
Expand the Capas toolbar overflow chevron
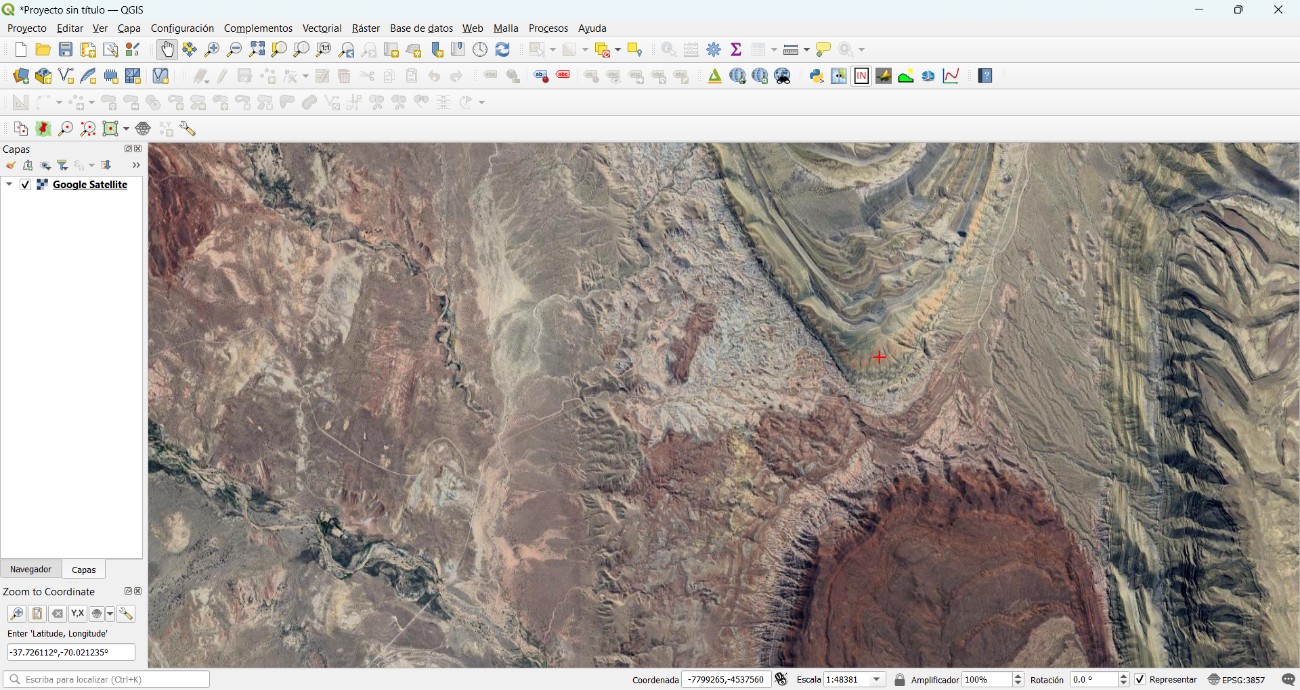[136, 166]
